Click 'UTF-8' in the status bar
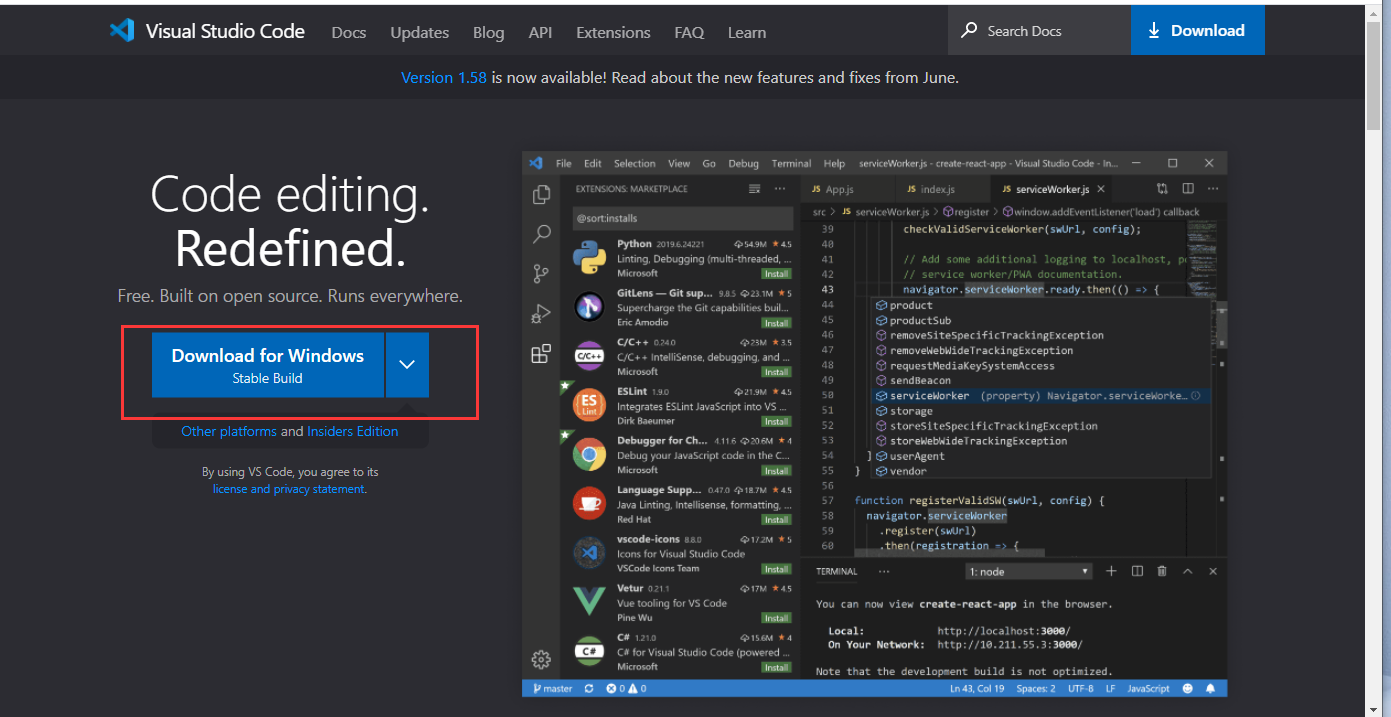 [x=1081, y=689]
